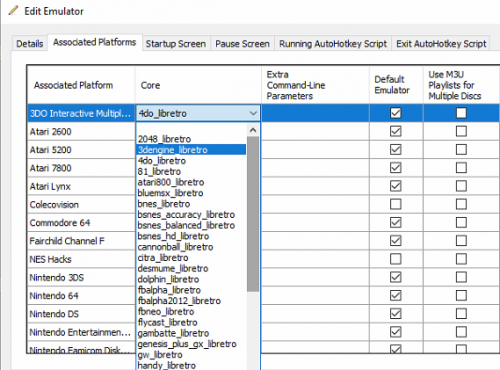Choose 4do_libretro in the dropdown list

[x=191, y=161]
